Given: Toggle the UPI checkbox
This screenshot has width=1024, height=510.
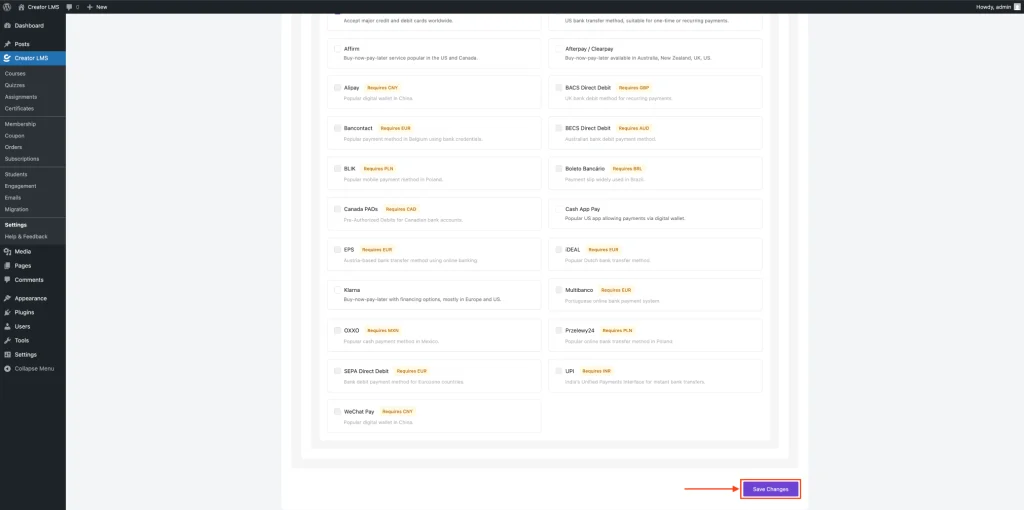Looking at the screenshot, I should [x=558, y=371].
